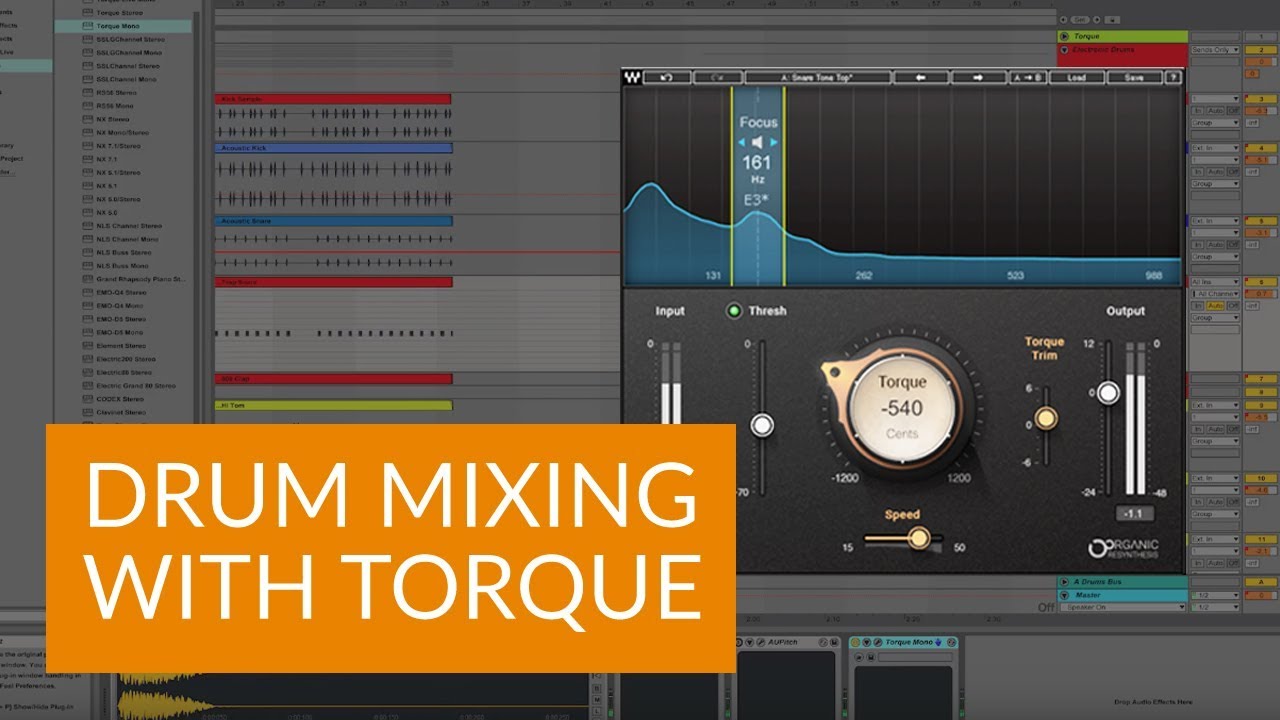Click the Organic ReSynthesis logo
Image resolution: width=1280 pixels, height=720 pixels.
coord(1125,548)
